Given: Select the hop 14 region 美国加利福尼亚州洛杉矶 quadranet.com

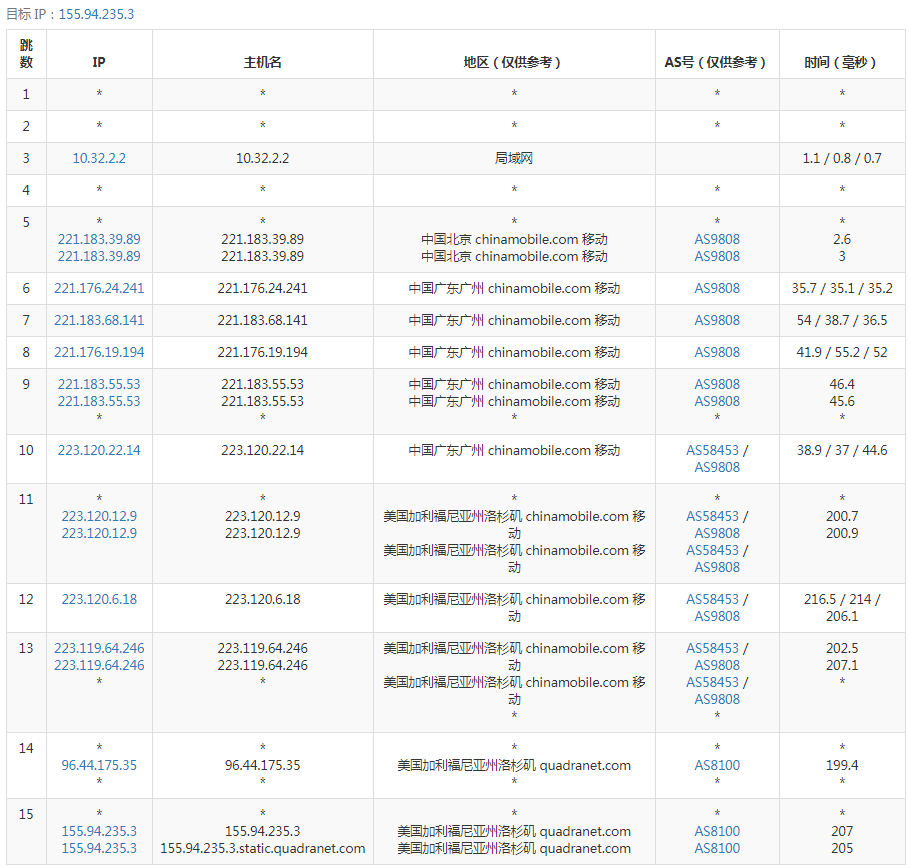Looking at the screenshot, I should (x=514, y=765).
